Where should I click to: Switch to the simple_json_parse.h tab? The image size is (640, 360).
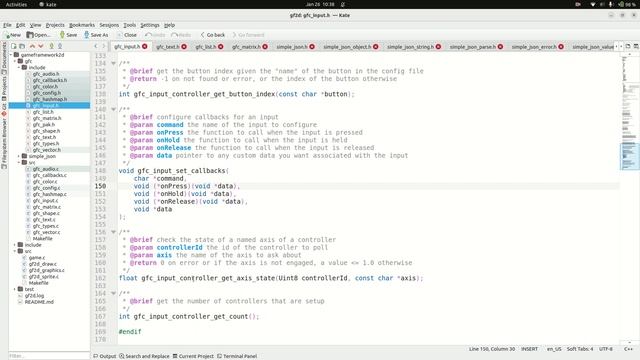(473, 47)
